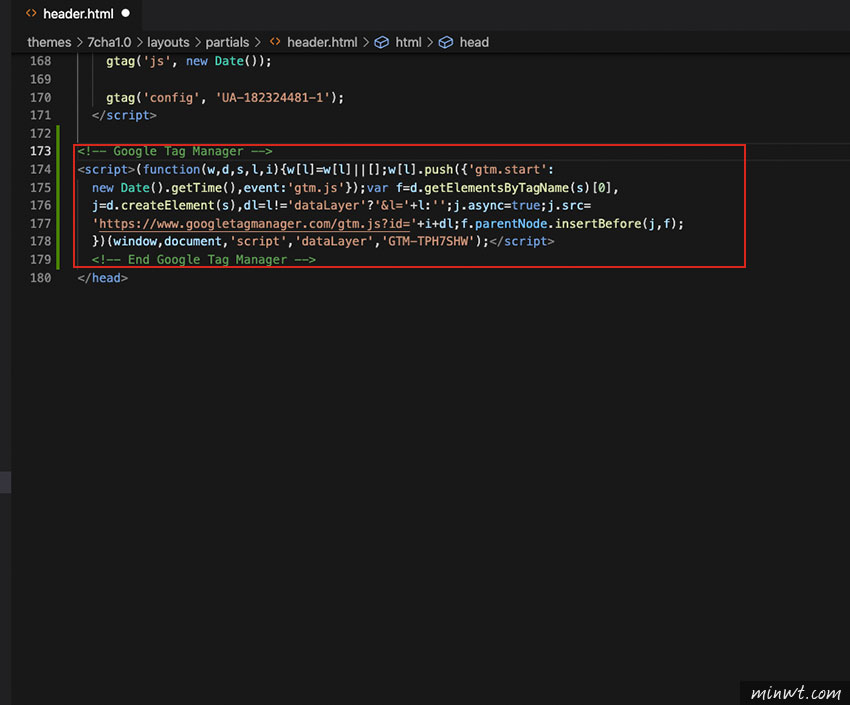Click line number 173
850x705 pixels.
41,151
